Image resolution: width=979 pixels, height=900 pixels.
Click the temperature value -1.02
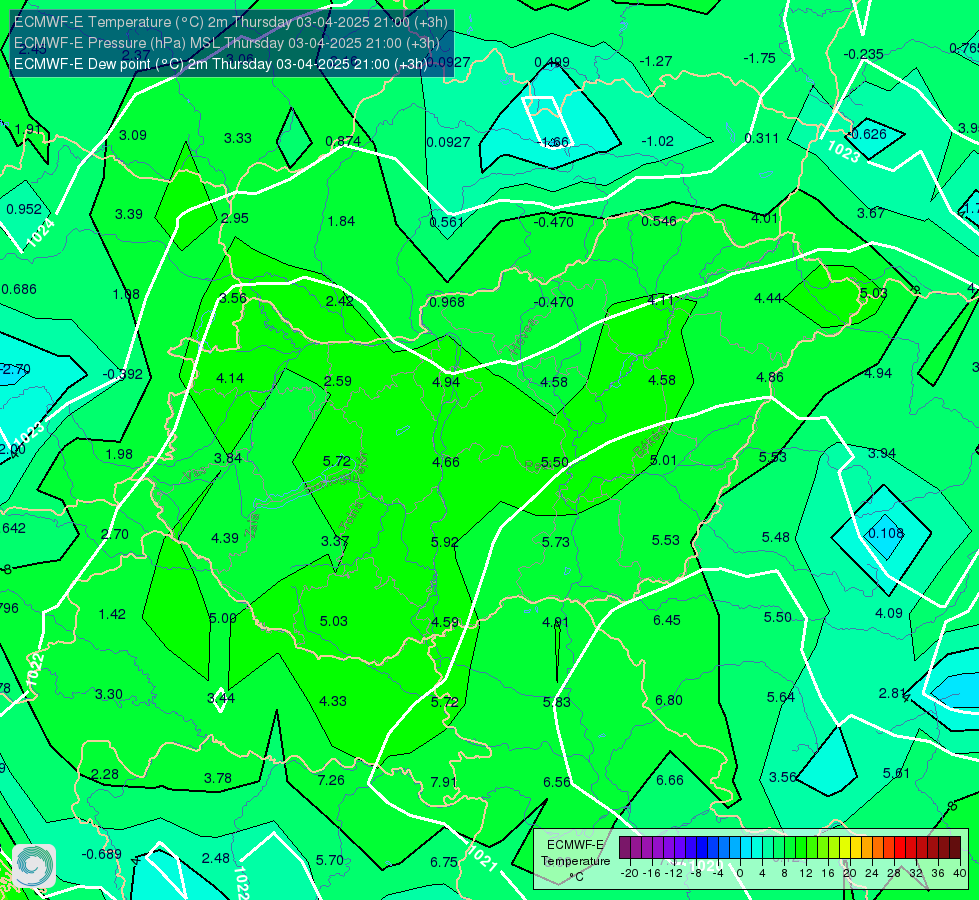pos(657,141)
